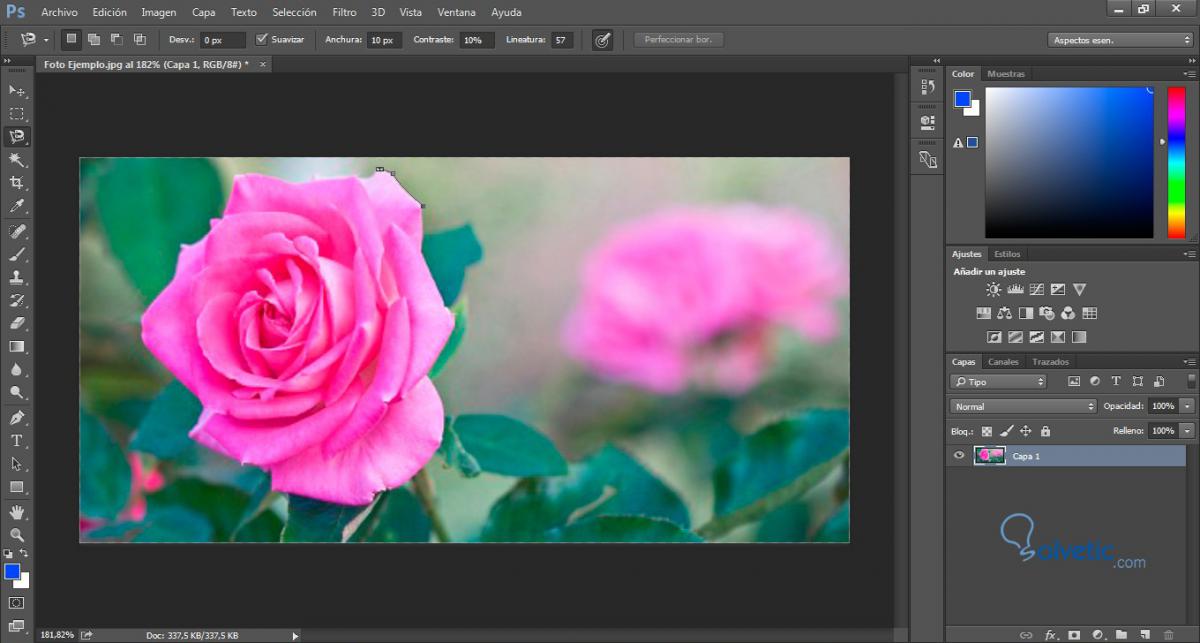
Task: Click the Perfeccionar borde button
Action: [678, 40]
